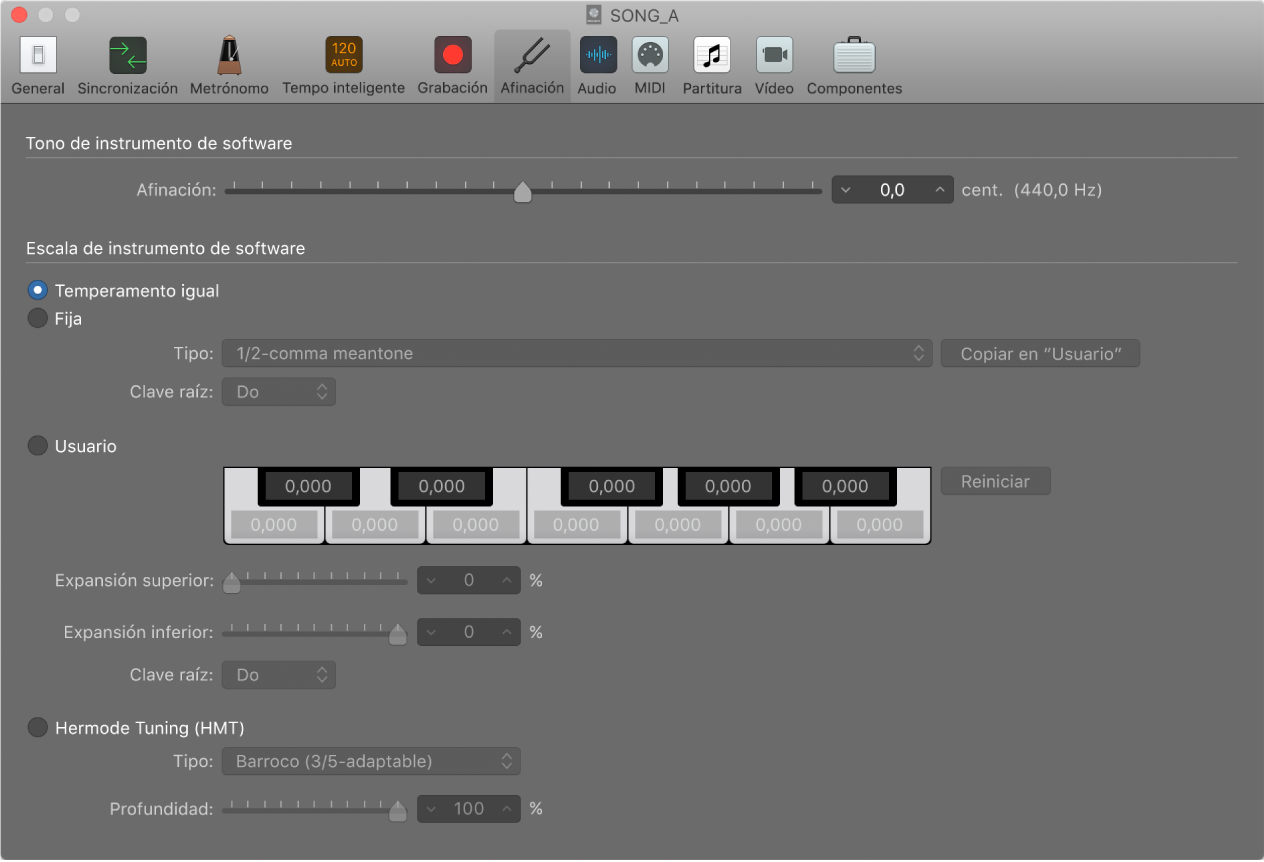Switch to the Vídeo tab

(x=774, y=56)
